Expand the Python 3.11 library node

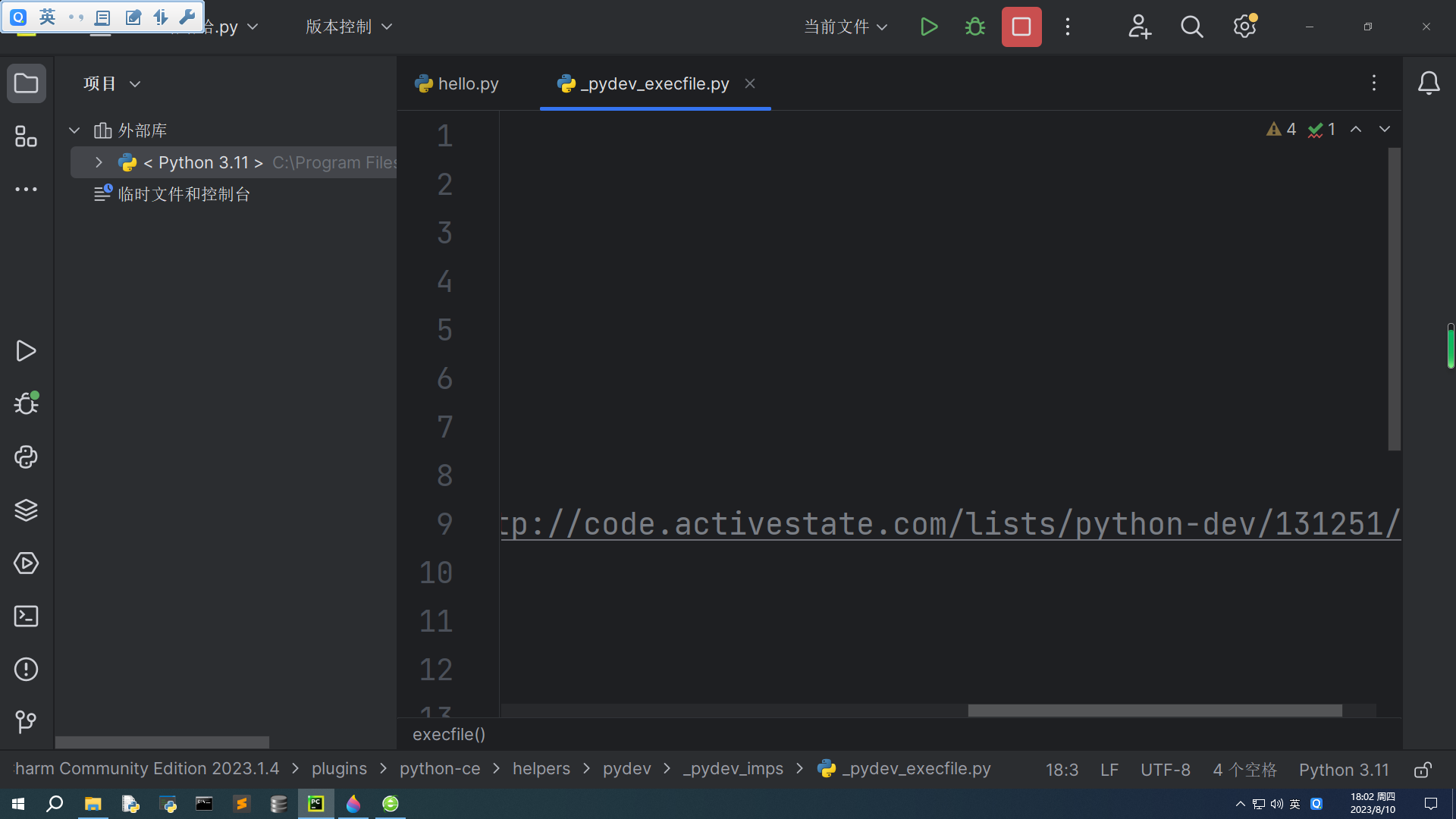(x=99, y=162)
